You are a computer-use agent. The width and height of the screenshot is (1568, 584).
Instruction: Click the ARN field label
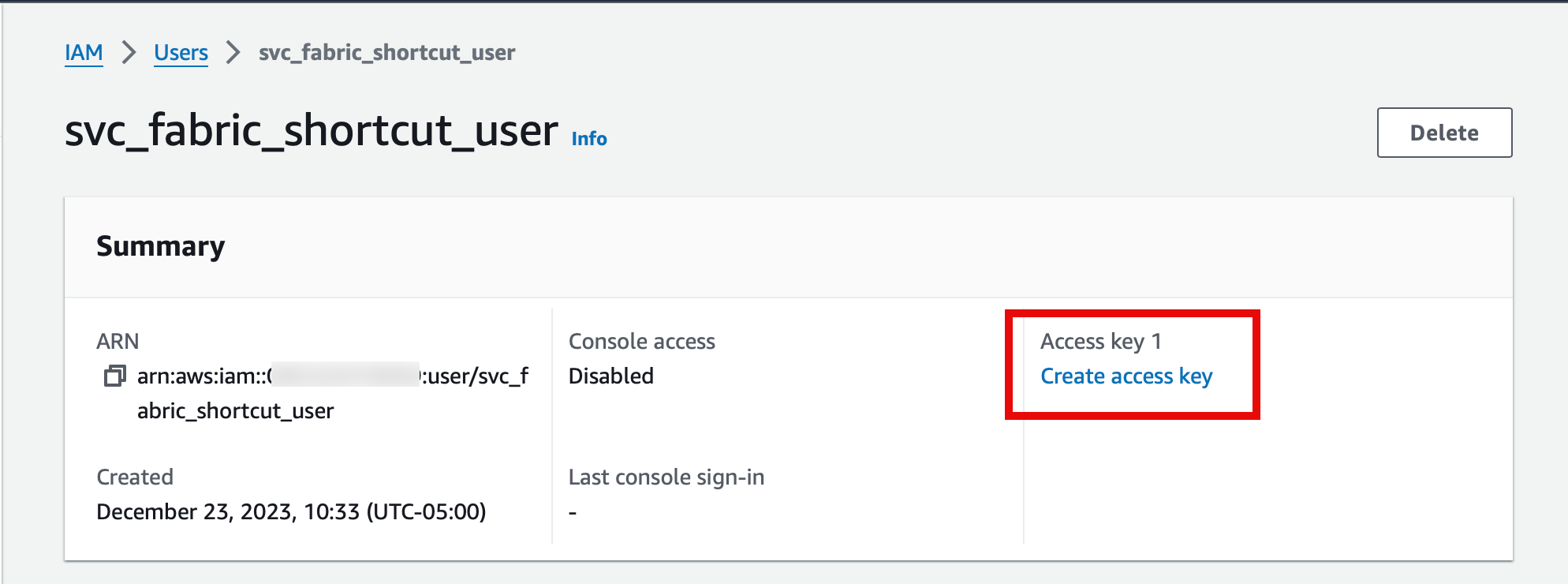pos(118,342)
